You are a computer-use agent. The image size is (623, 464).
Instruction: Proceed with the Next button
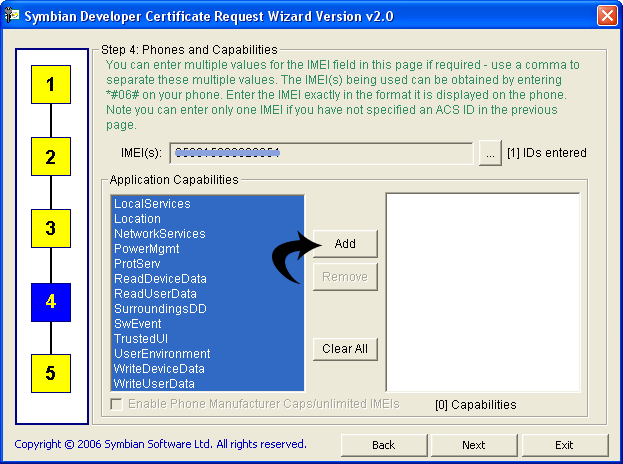click(x=474, y=445)
